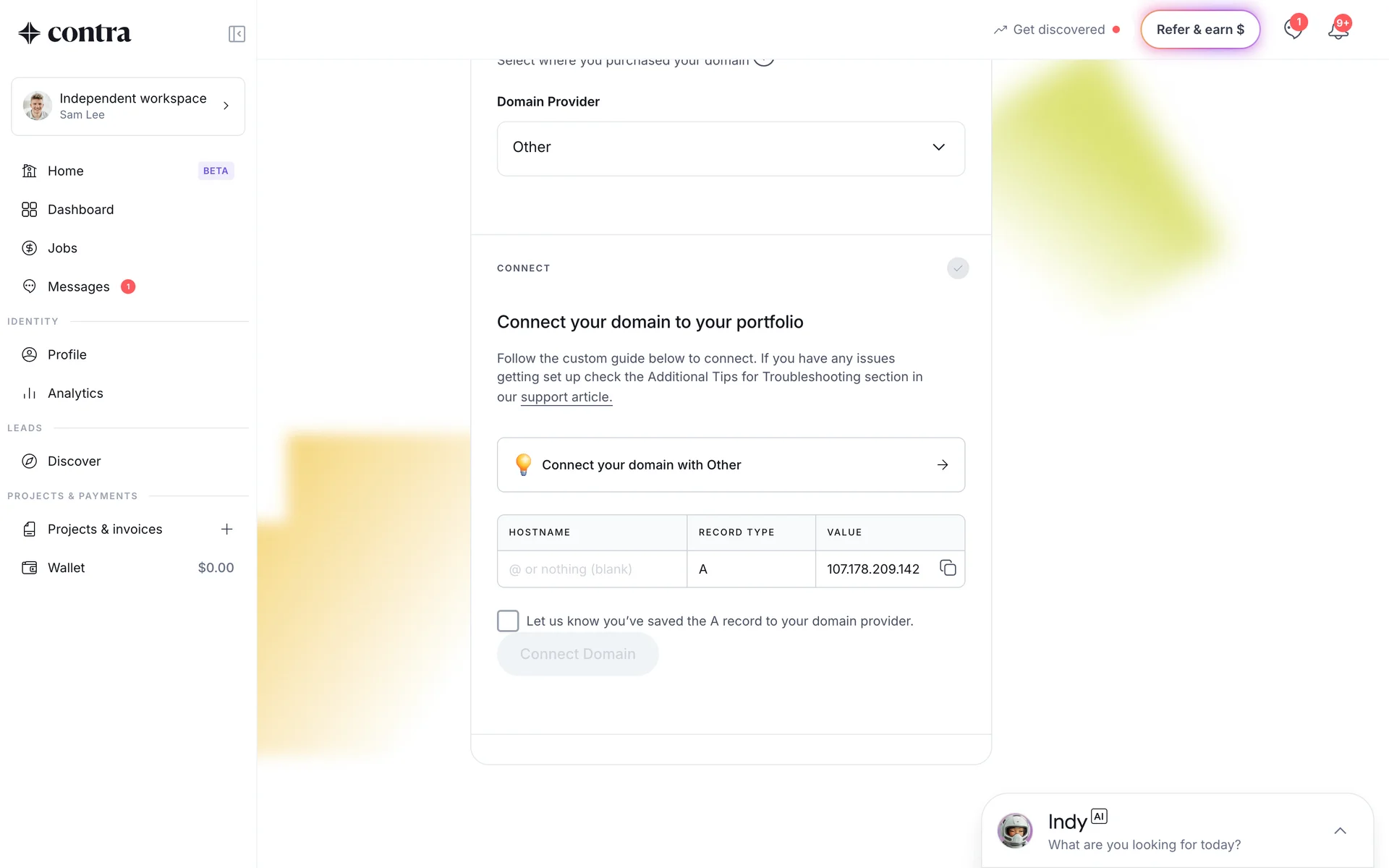The image size is (1389, 868).
Task: Collapse the sidebar panel icon
Action: 237,34
